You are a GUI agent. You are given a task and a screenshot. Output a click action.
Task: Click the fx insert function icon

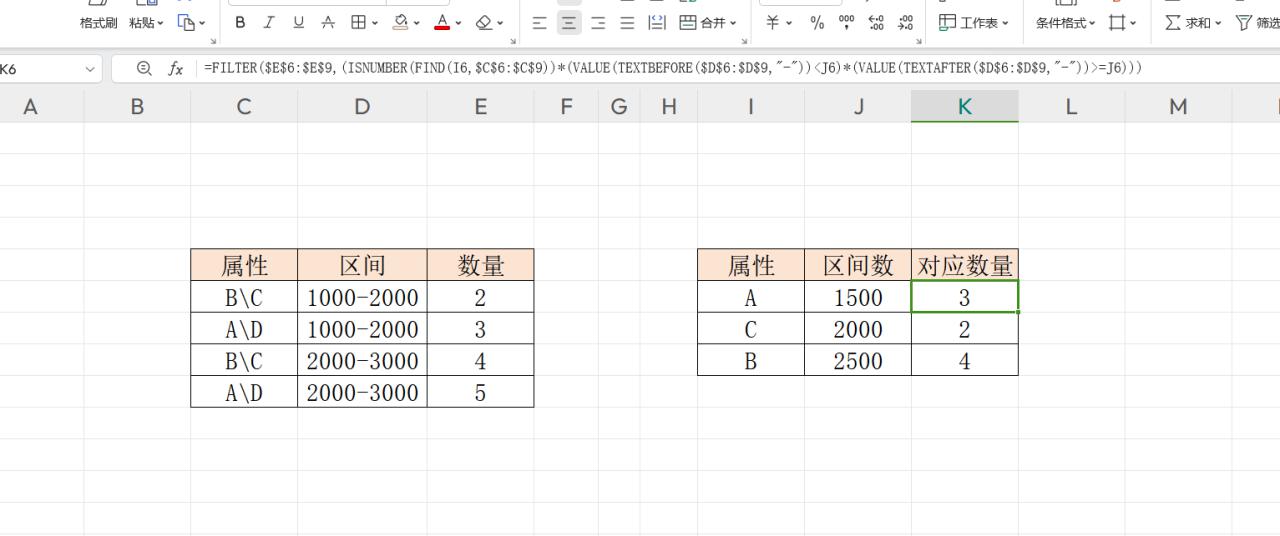point(176,69)
